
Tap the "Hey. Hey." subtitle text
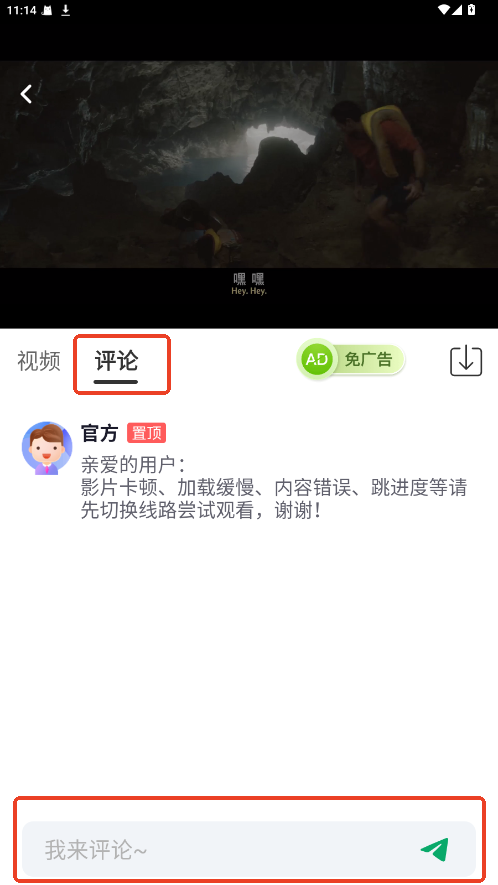[x=249, y=291]
